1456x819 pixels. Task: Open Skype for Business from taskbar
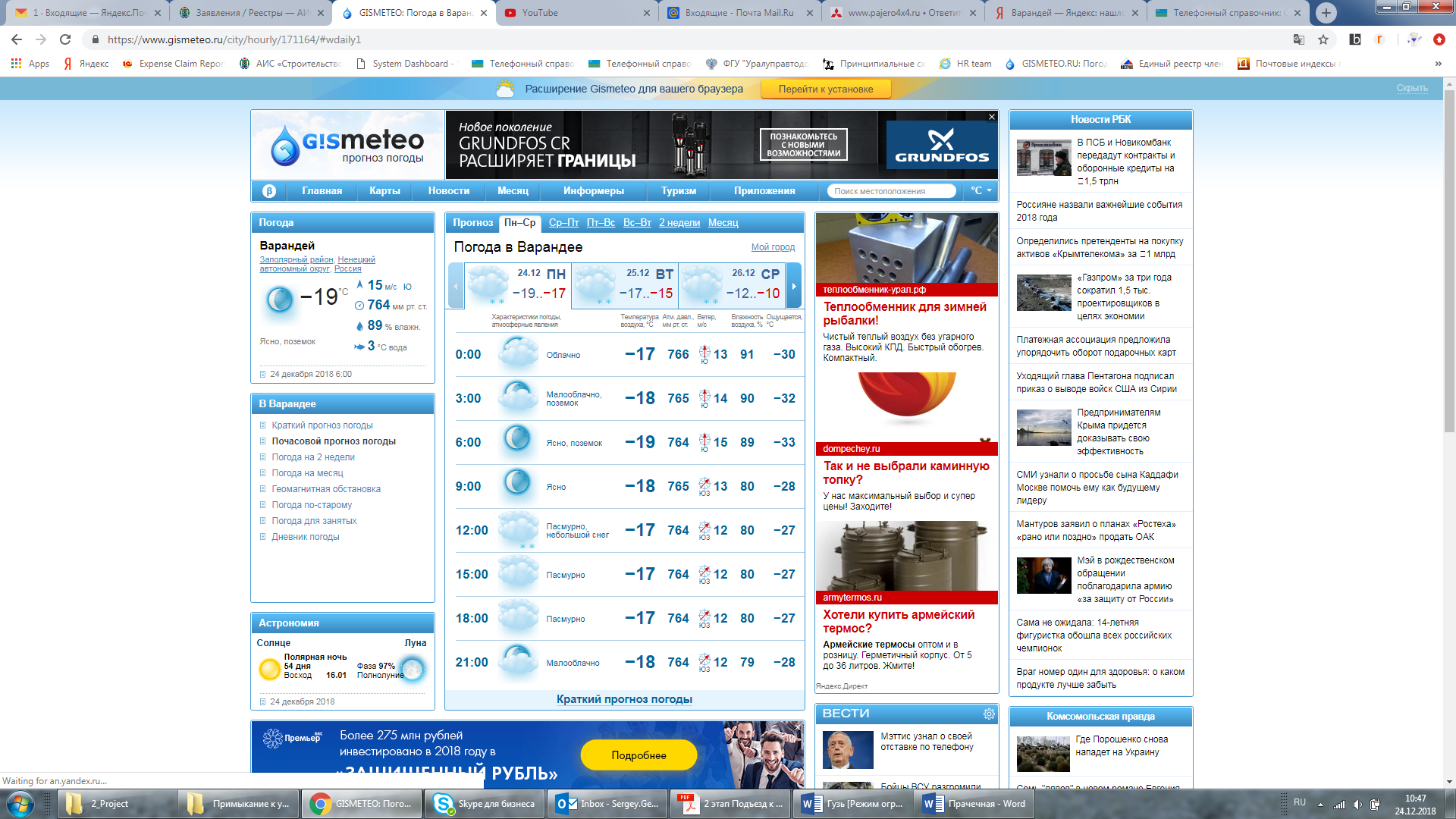click(485, 804)
